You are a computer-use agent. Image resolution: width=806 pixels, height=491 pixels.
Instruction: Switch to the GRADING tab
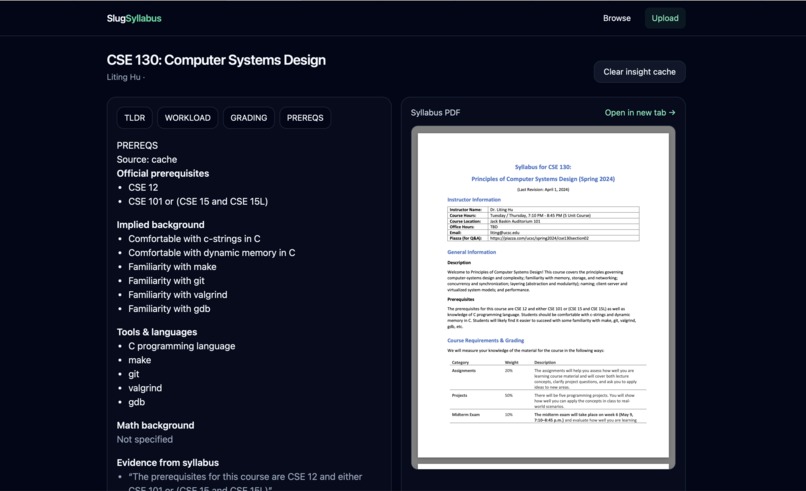(x=249, y=118)
